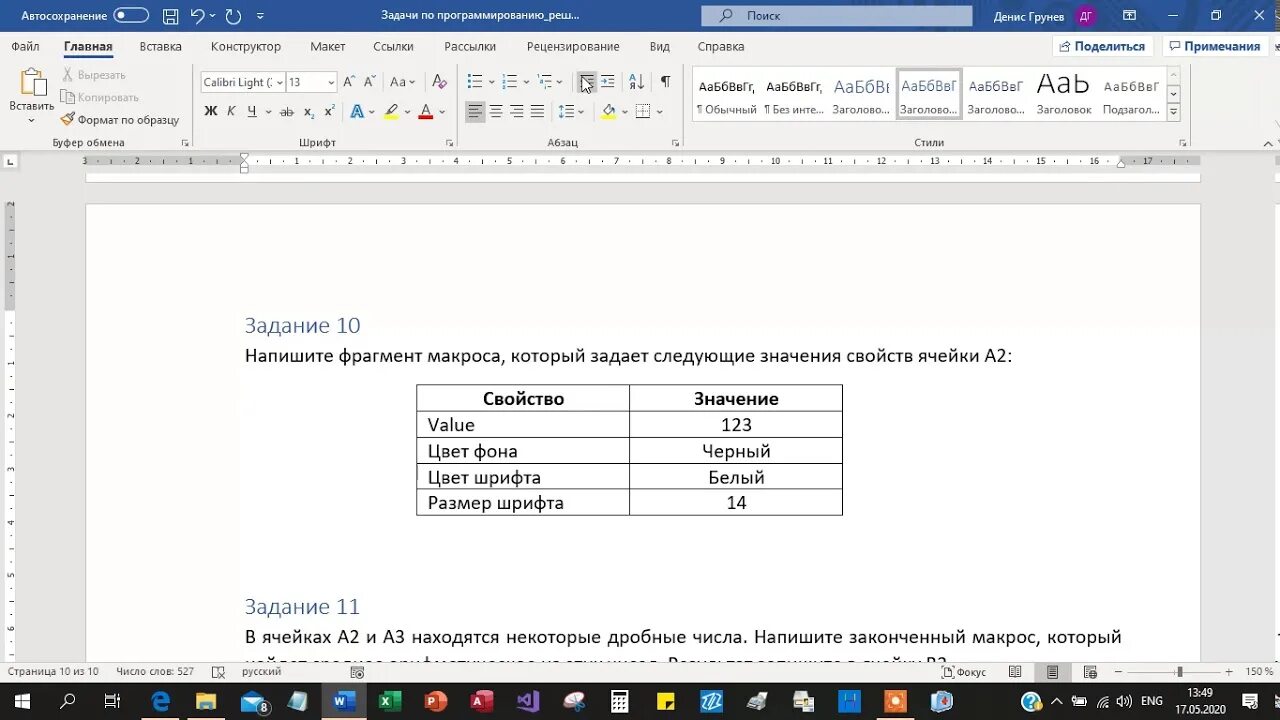Click the Decrease Font Size icon
Screen dimensions: 1280x720
[x=369, y=82]
